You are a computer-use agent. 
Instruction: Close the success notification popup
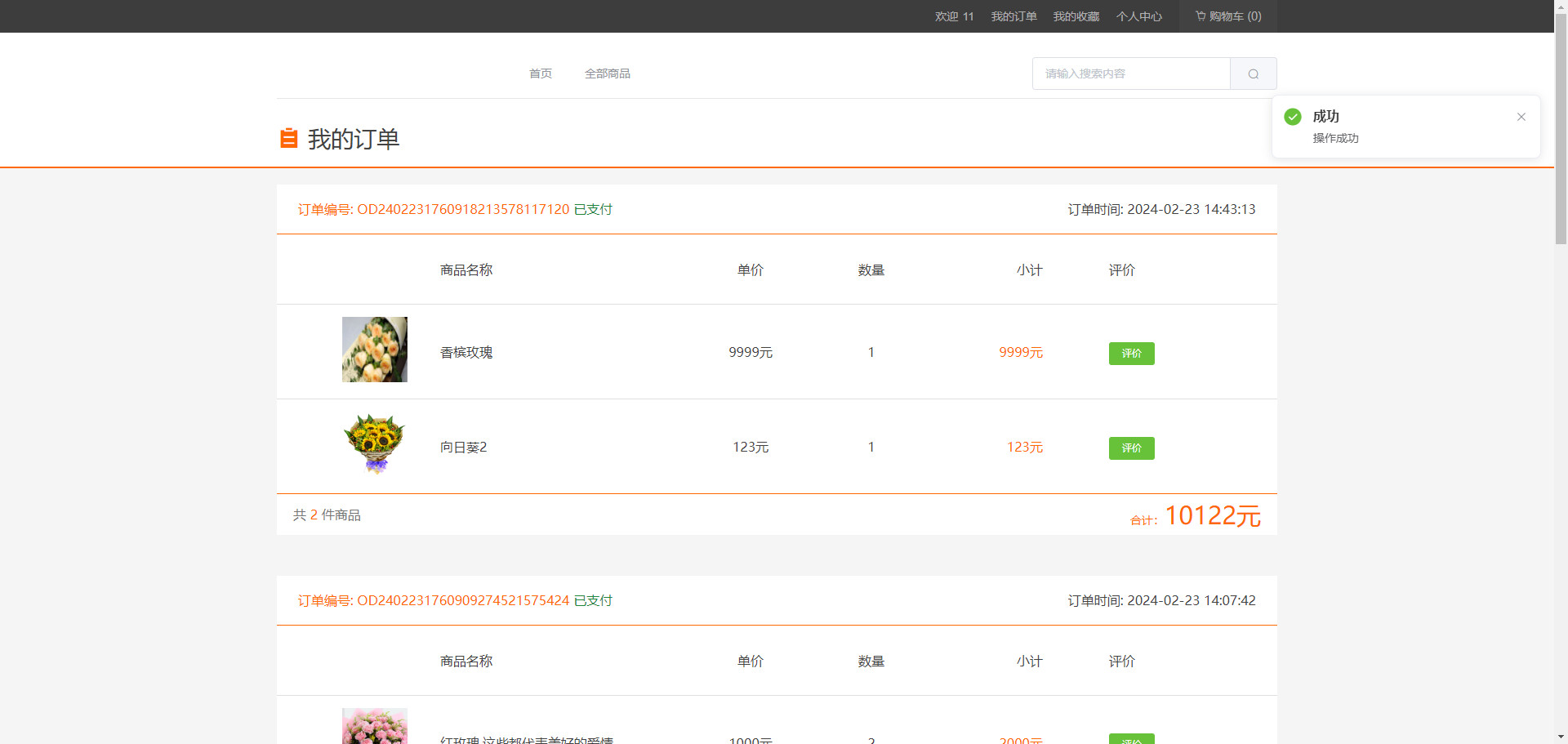[x=1521, y=117]
